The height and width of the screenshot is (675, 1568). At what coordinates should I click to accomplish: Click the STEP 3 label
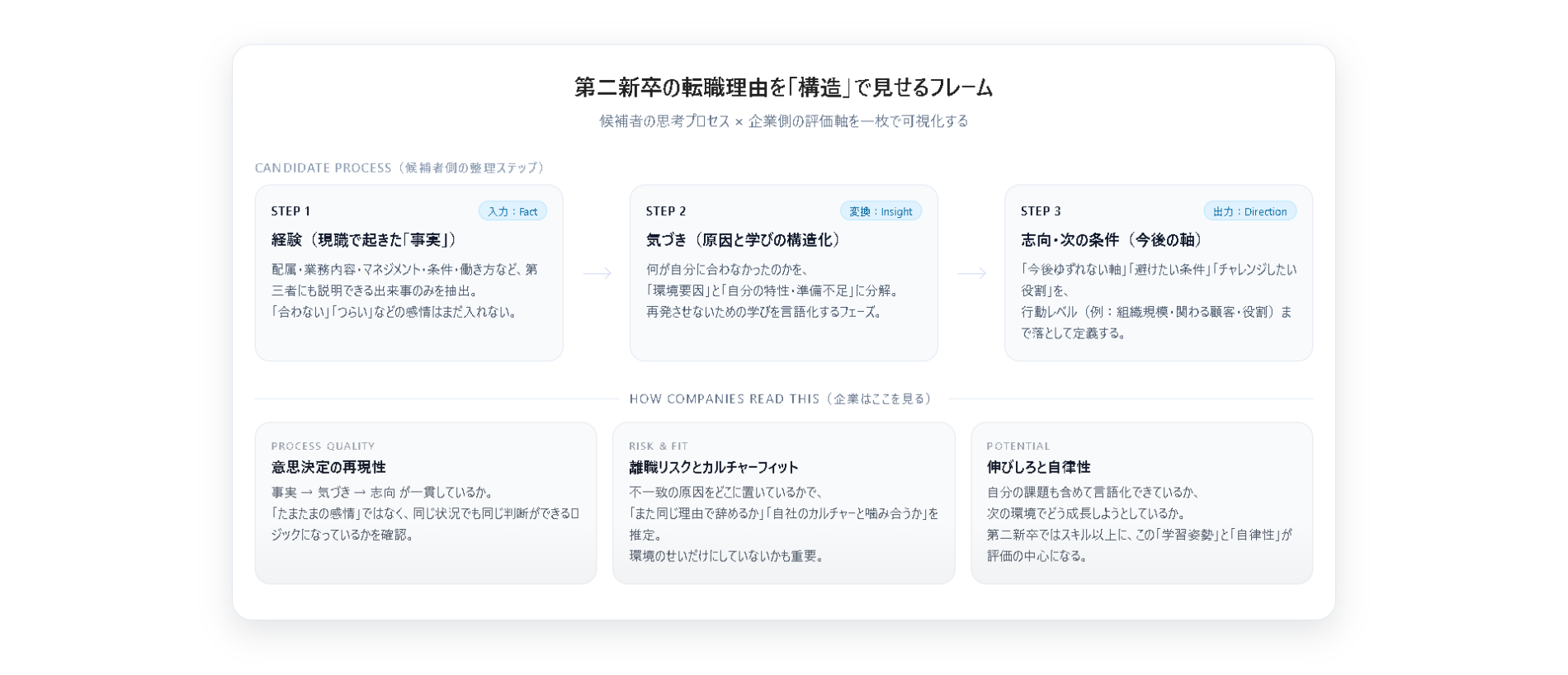(x=1041, y=211)
